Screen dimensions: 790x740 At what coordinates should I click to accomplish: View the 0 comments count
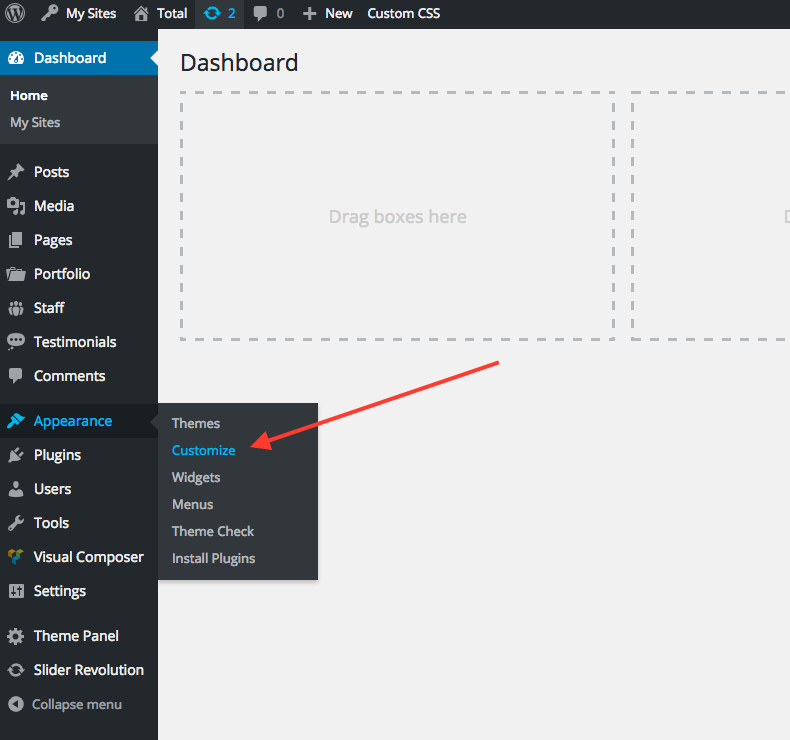coord(280,14)
